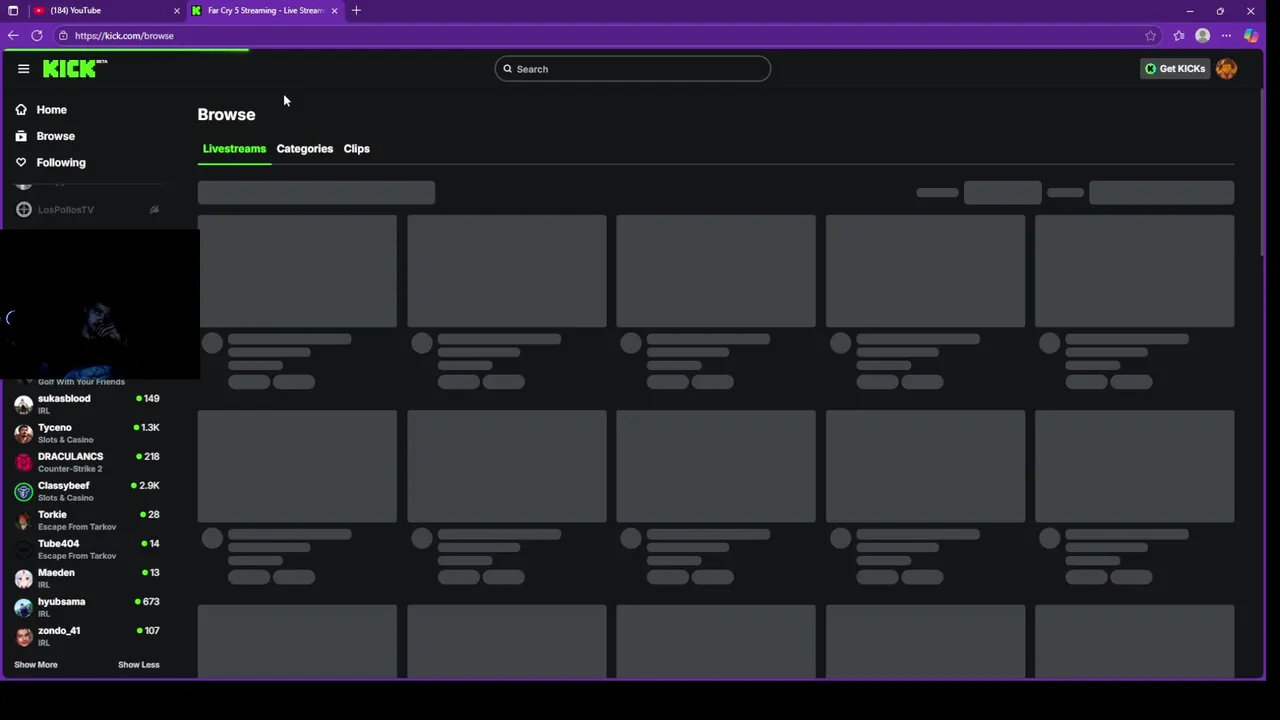Click the Get KICKs button
Image resolution: width=1280 pixels, height=720 pixels.
point(1174,69)
